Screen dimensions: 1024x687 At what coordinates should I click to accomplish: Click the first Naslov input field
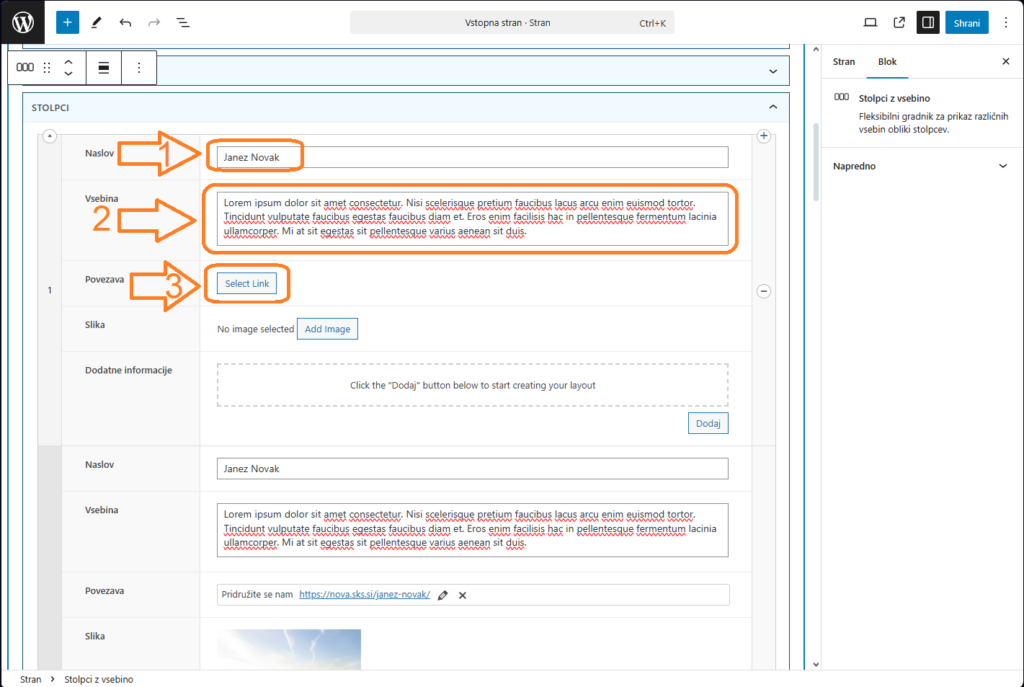[472, 157]
